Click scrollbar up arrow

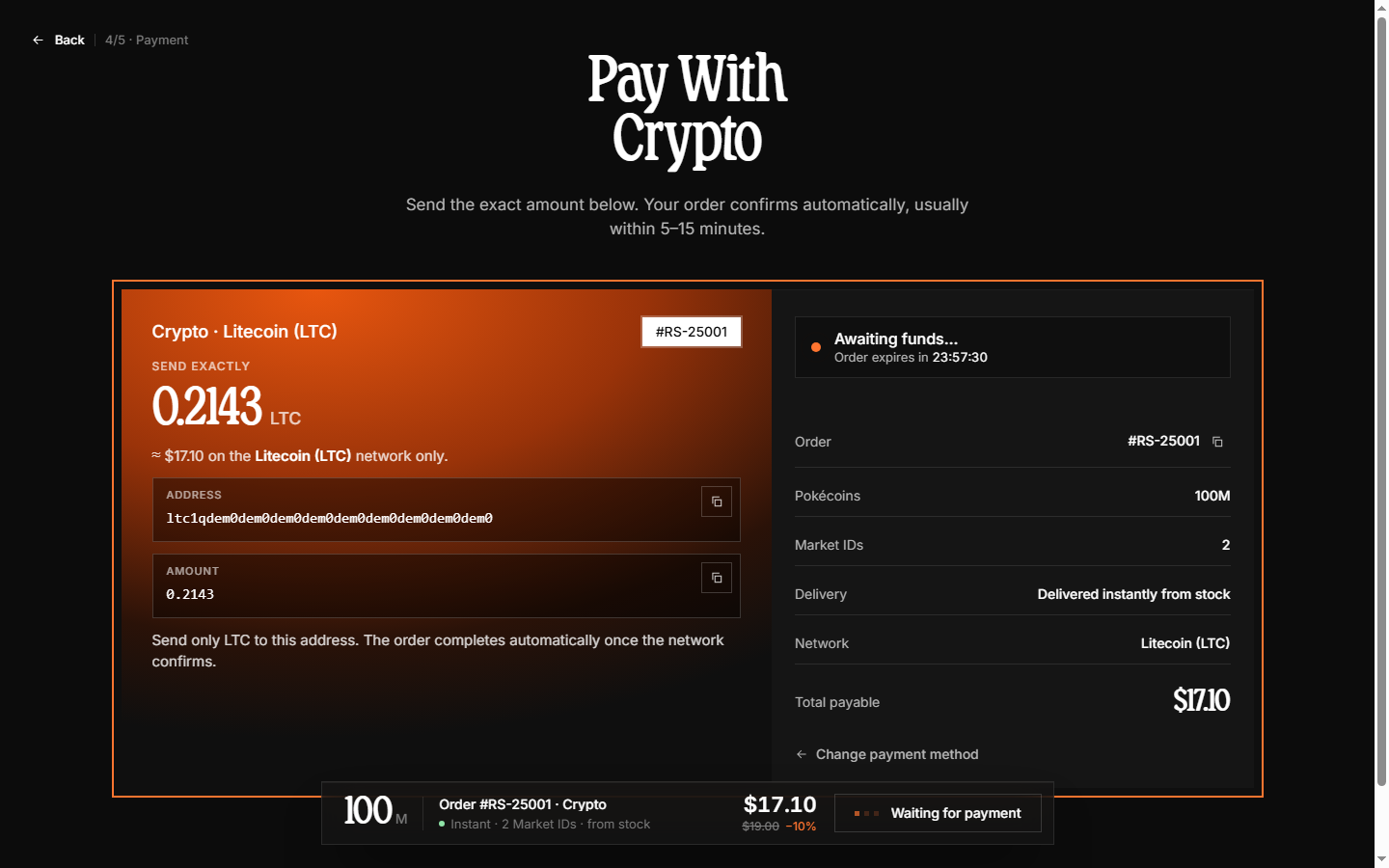1381,8
